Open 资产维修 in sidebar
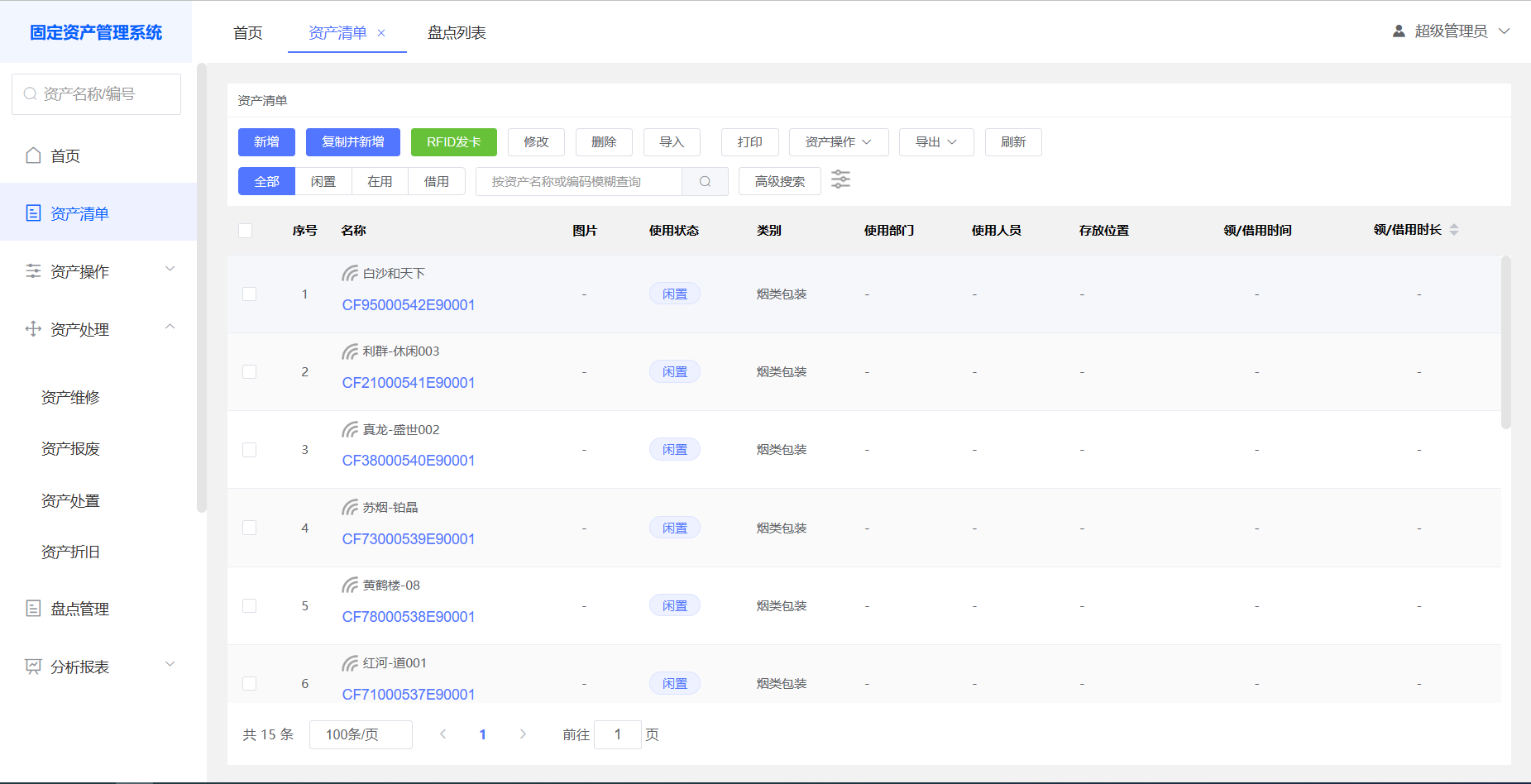The width and height of the screenshot is (1531, 784). pyautogui.click(x=70, y=398)
